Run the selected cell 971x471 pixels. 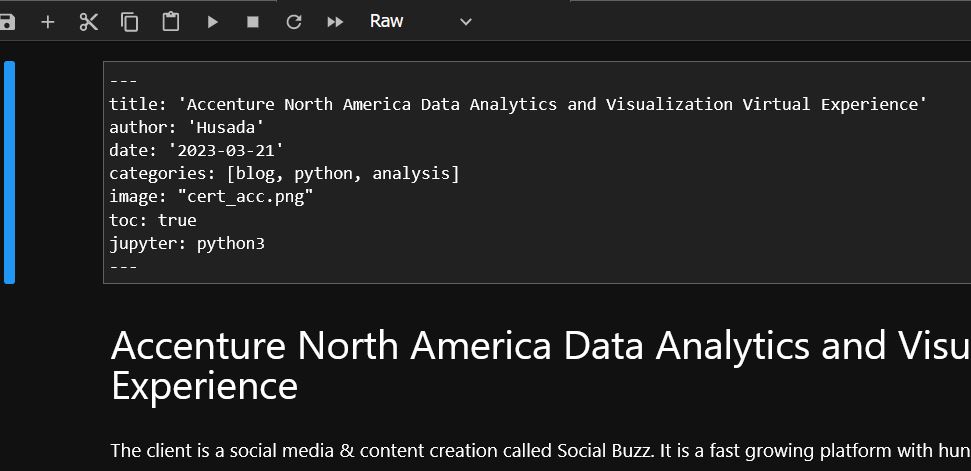212,22
